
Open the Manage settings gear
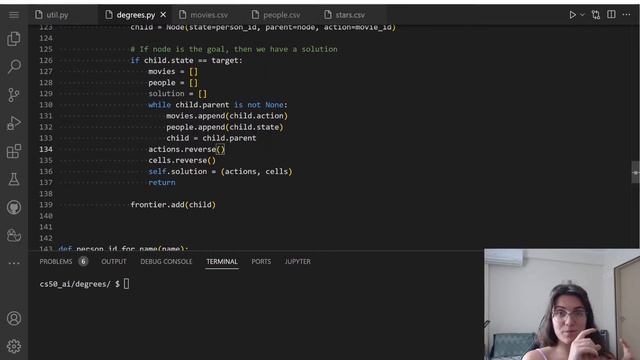14,346
